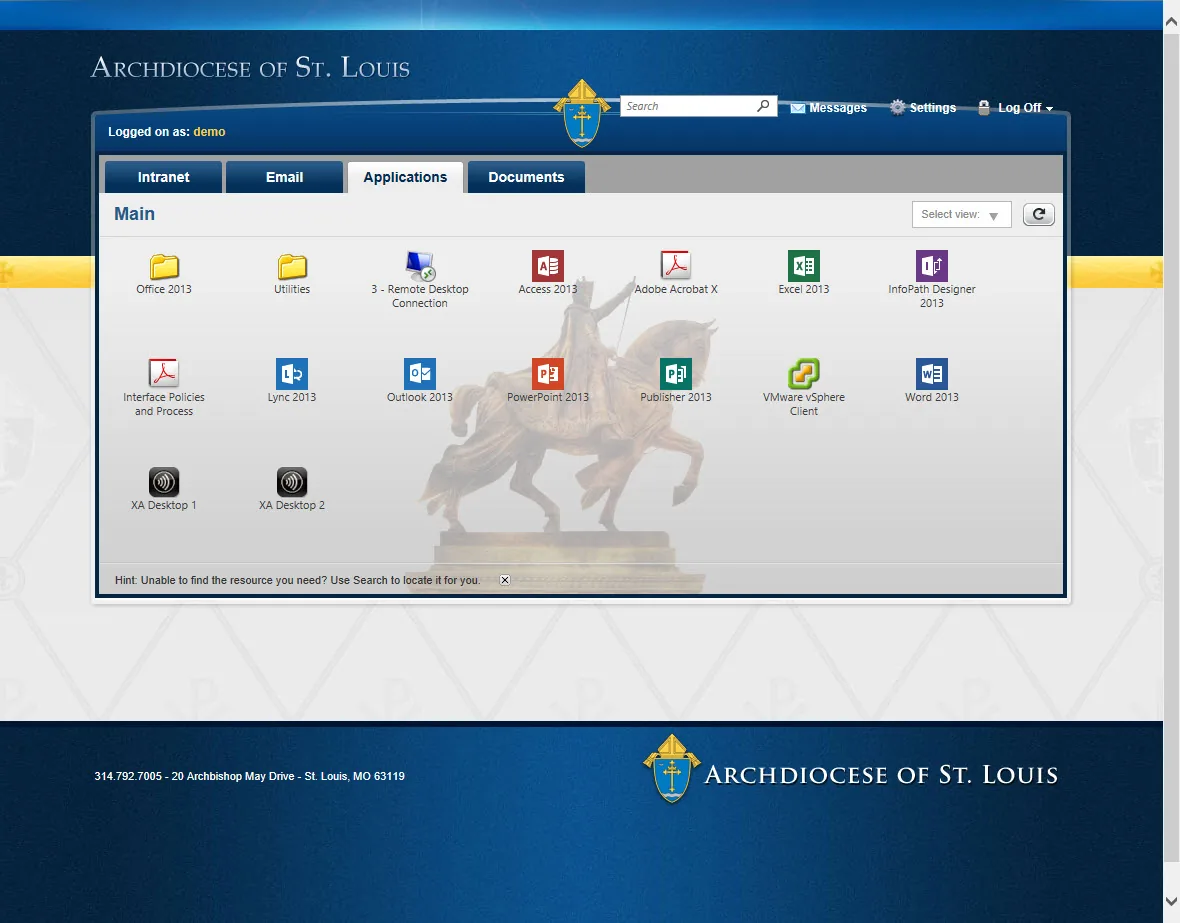Open XA Desktop 2
This screenshot has width=1180, height=923.
pyautogui.click(x=292, y=489)
